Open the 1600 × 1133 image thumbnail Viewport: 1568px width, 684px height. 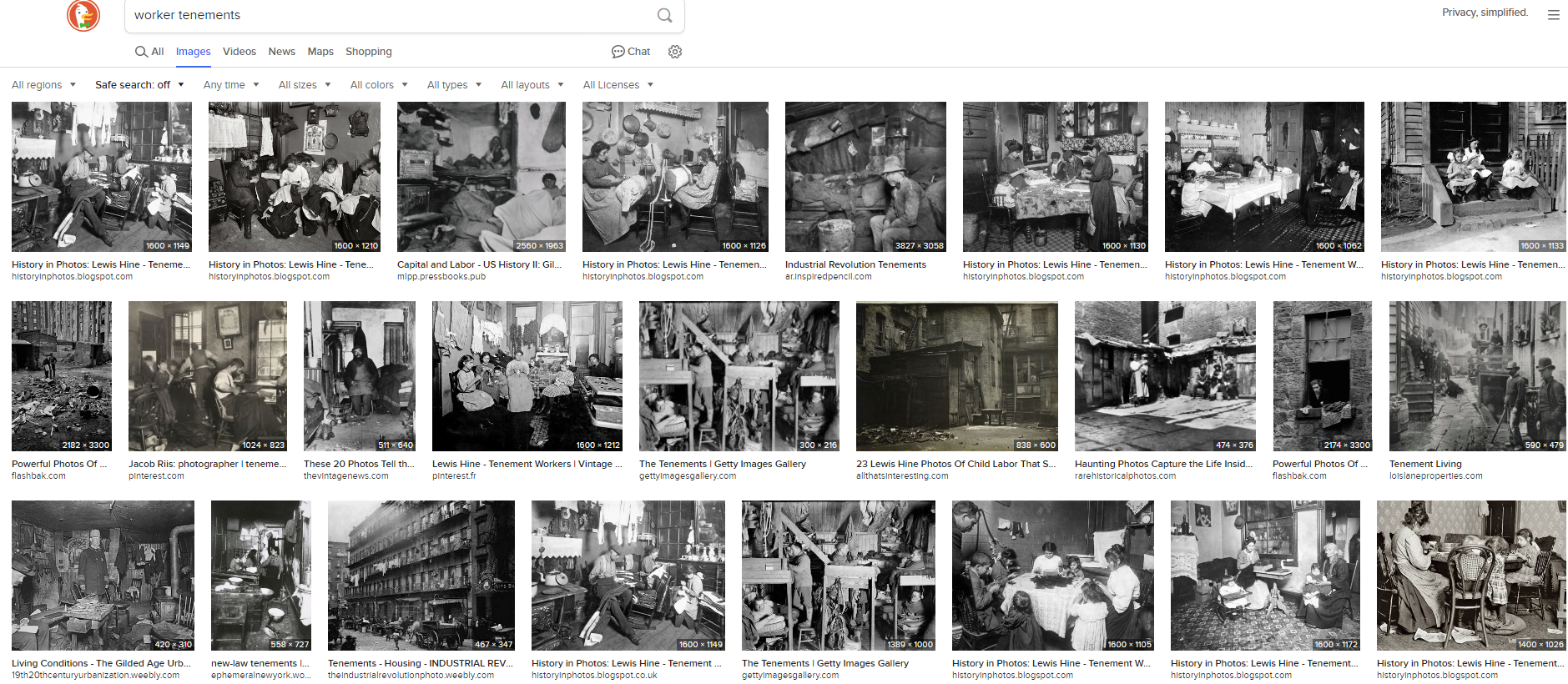pyautogui.click(x=1474, y=177)
